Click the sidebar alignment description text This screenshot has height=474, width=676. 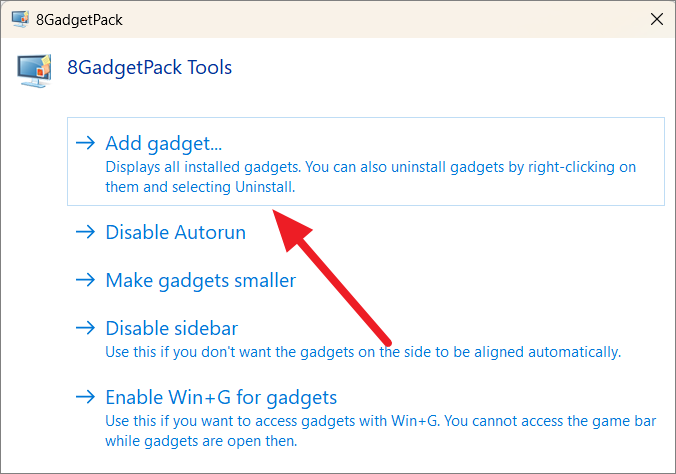click(363, 352)
